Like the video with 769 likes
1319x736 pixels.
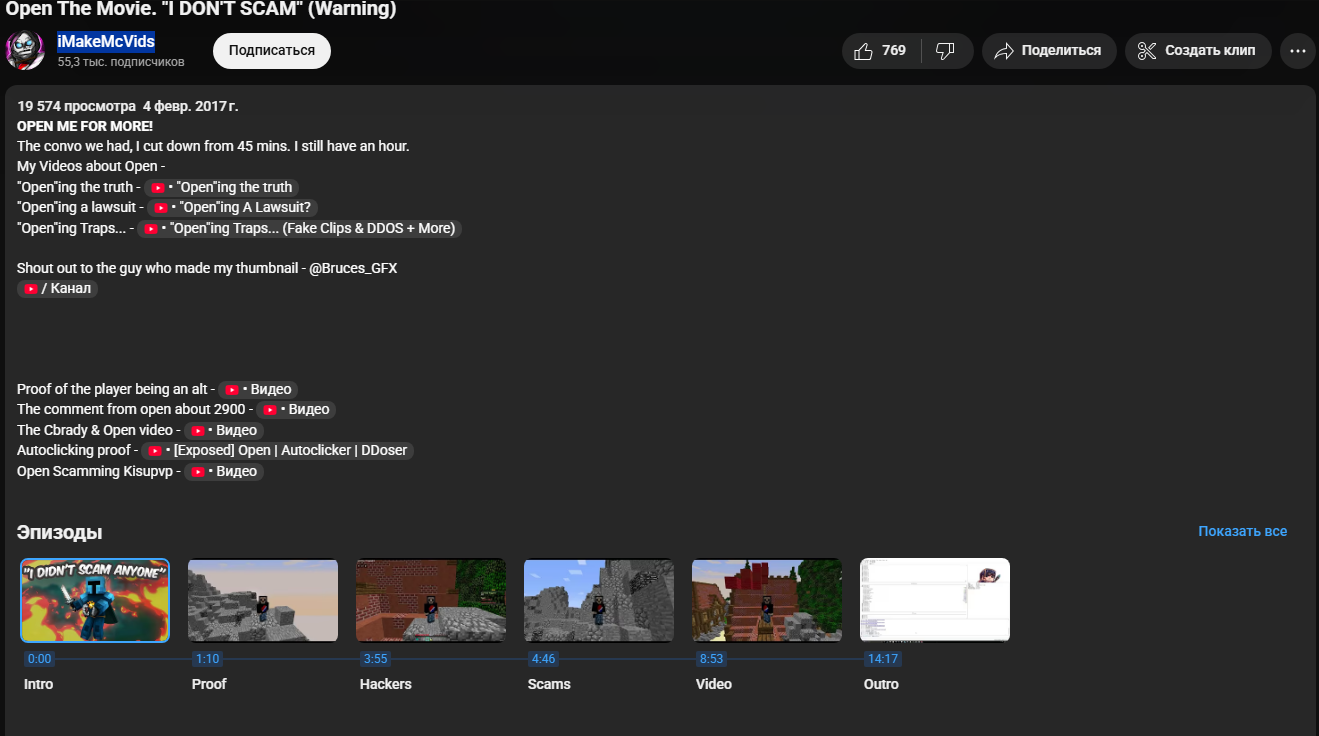881,51
